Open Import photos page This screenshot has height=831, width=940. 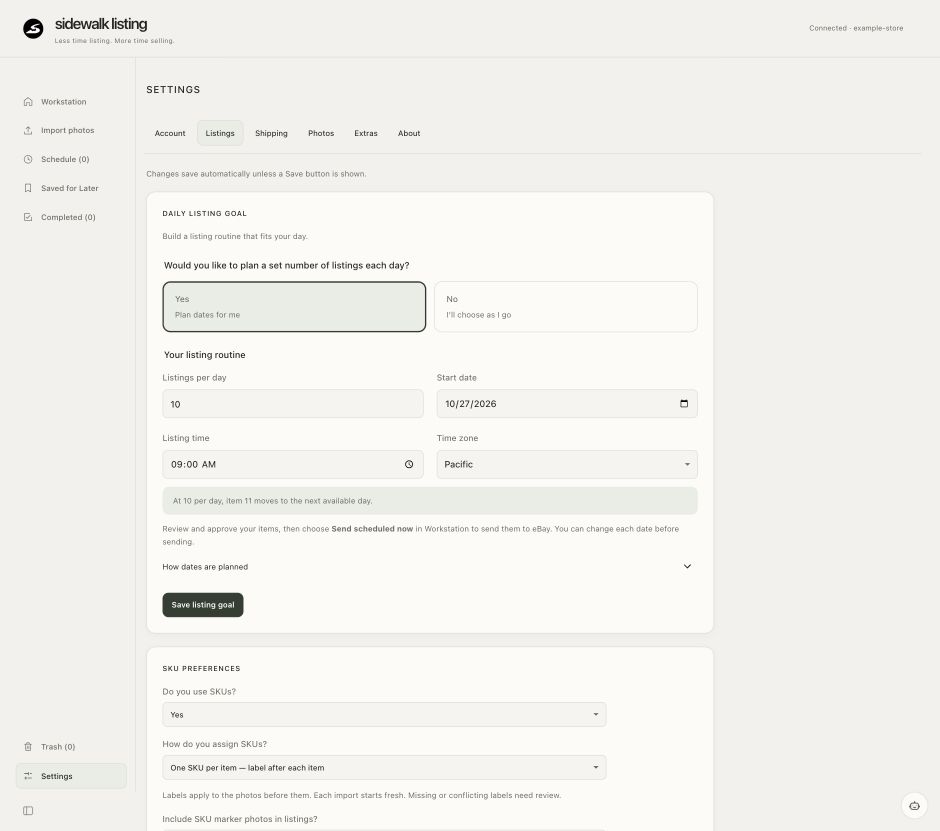(x=71, y=130)
